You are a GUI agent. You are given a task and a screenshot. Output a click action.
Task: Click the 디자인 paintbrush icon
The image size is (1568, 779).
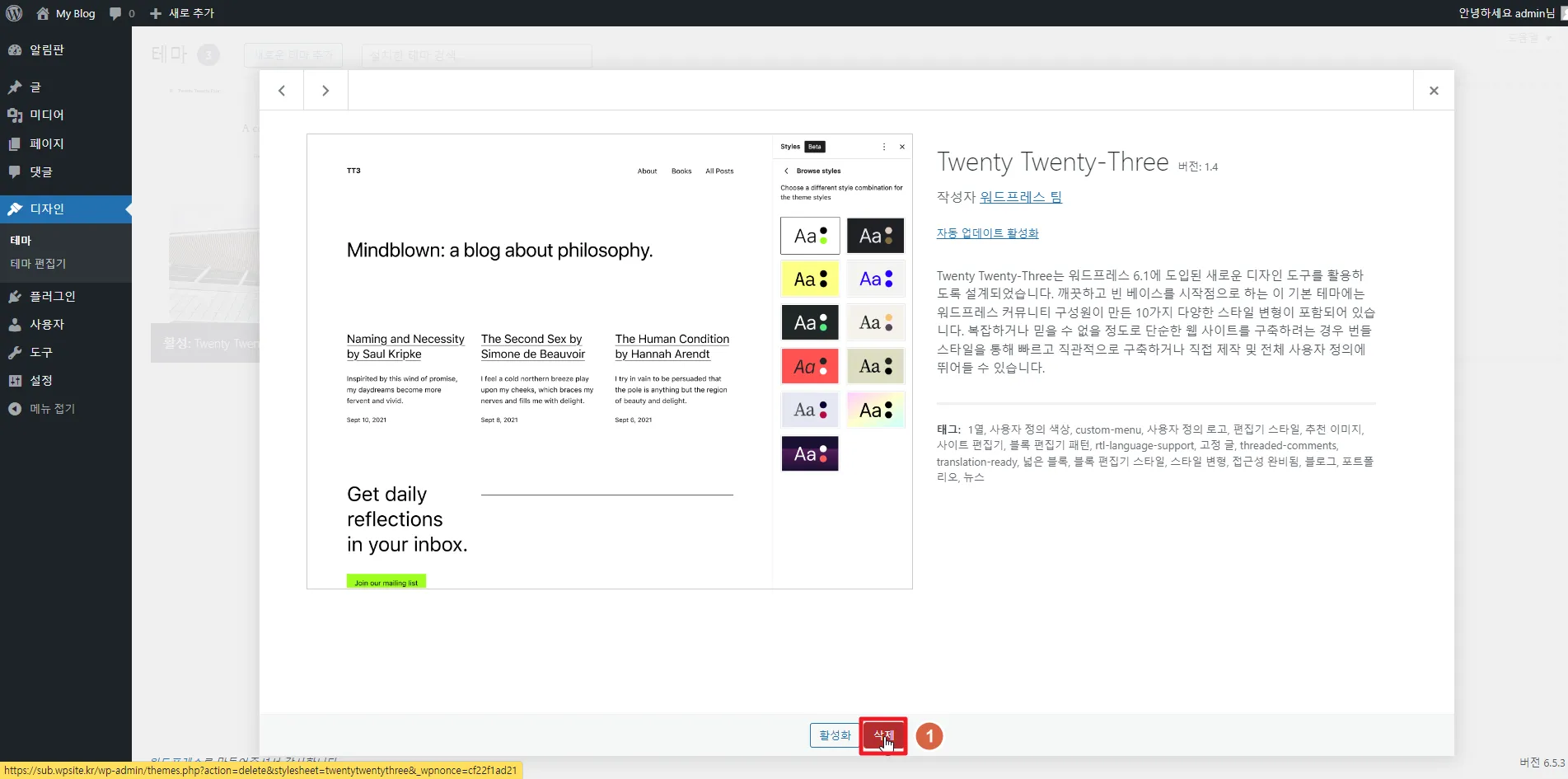point(15,209)
